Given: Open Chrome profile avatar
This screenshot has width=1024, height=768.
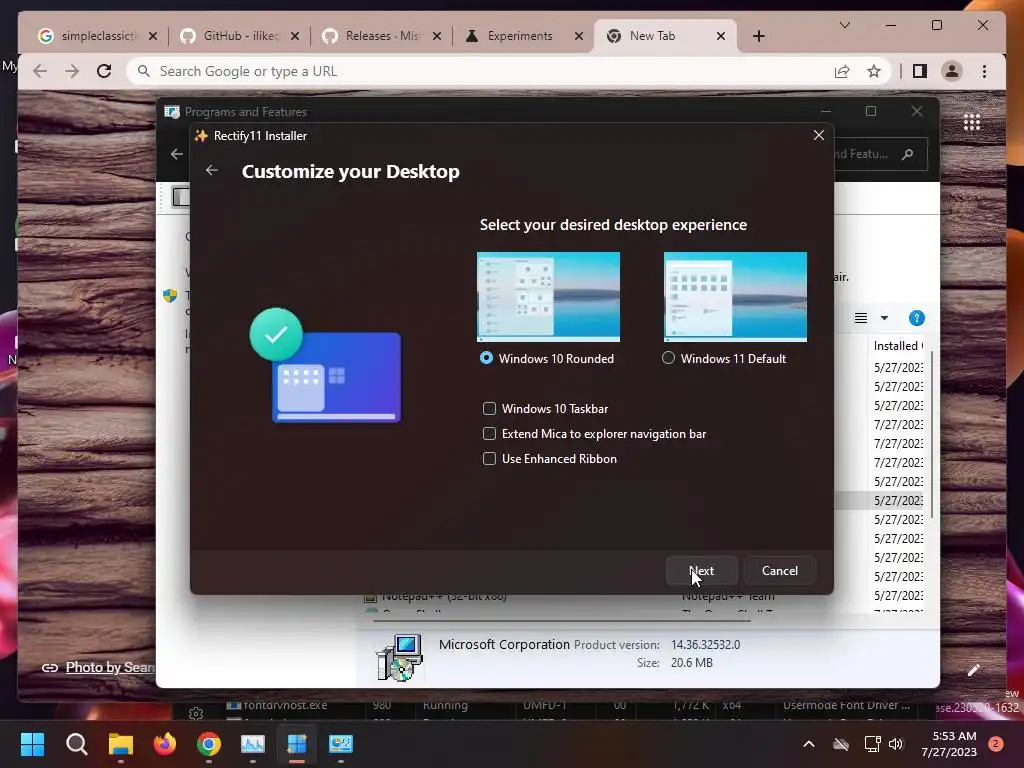Looking at the screenshot, I should pyautogui.click(x=952, y=71).
